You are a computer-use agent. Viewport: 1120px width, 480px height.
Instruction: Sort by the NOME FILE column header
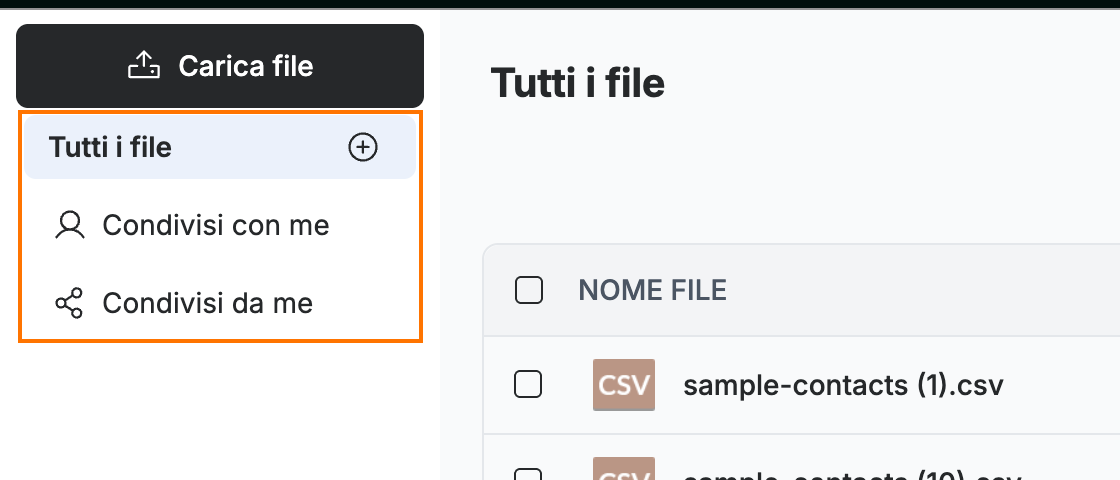652,290
